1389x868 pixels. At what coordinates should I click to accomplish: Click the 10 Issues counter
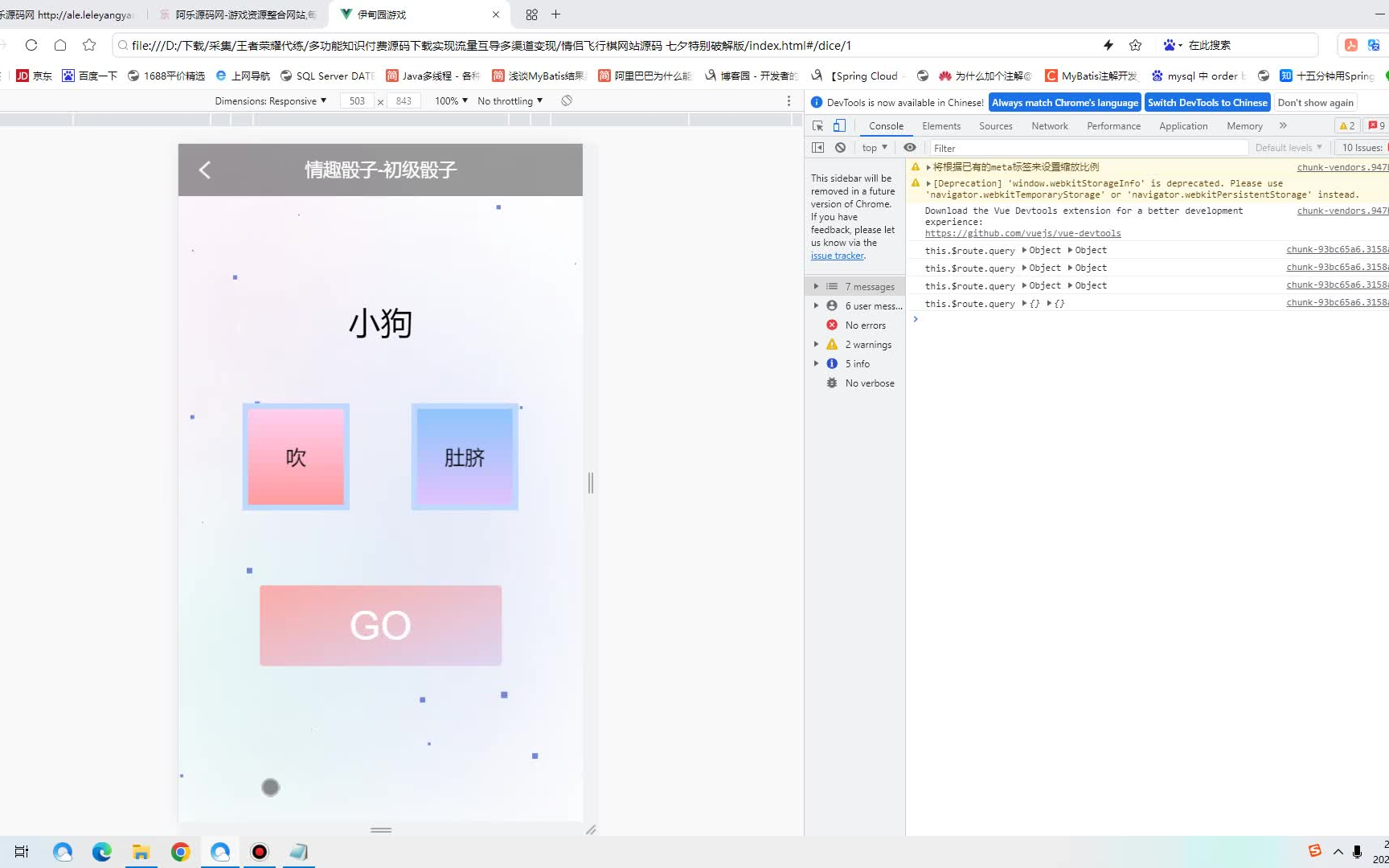tap(1362, 148)
